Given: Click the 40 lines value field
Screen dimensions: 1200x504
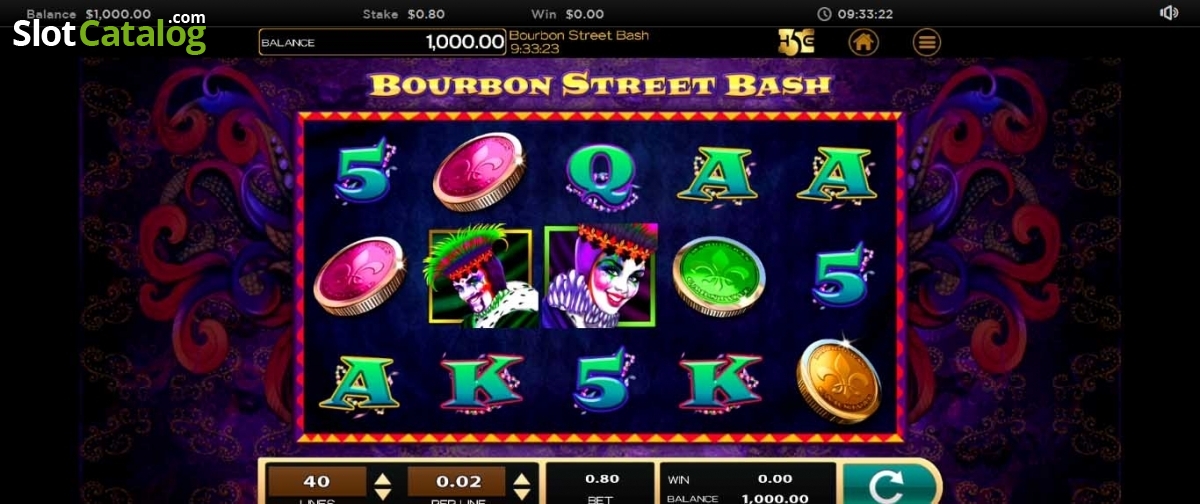Looking at the screenshot, I should click(316, 481).
